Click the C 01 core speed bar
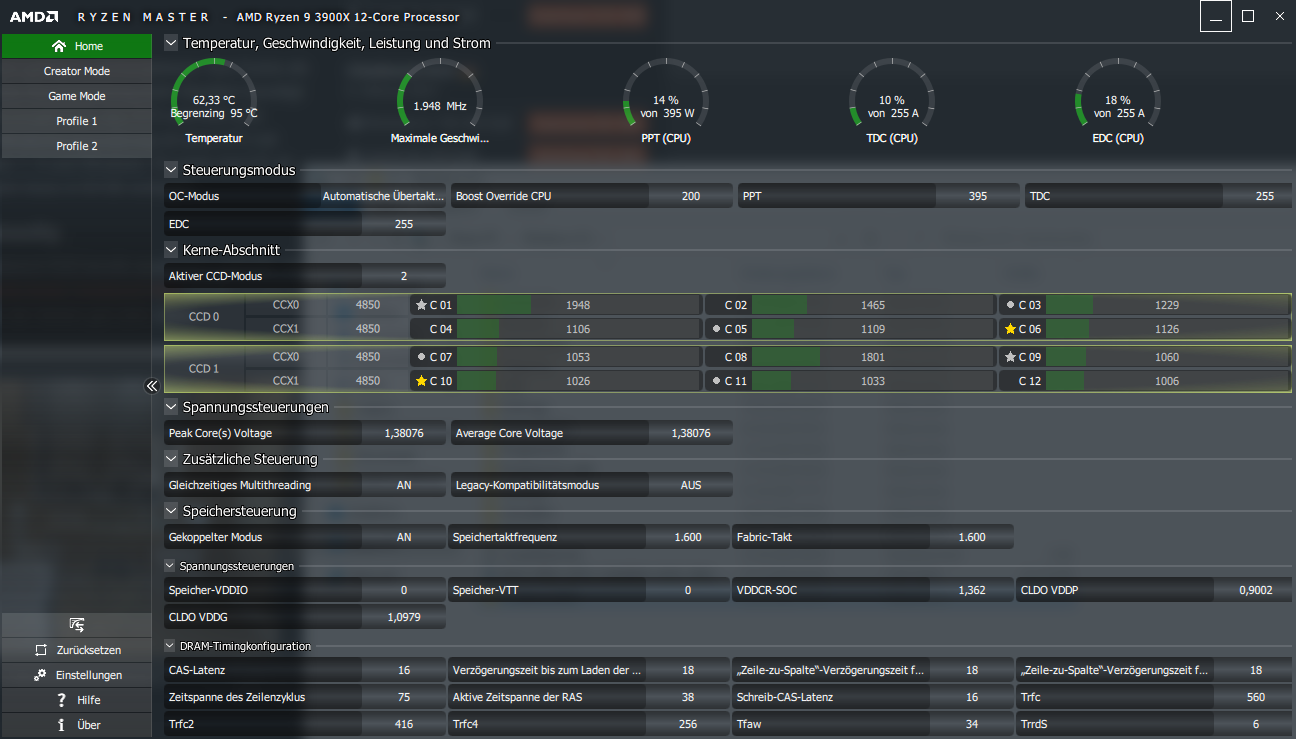 [577, 305]
